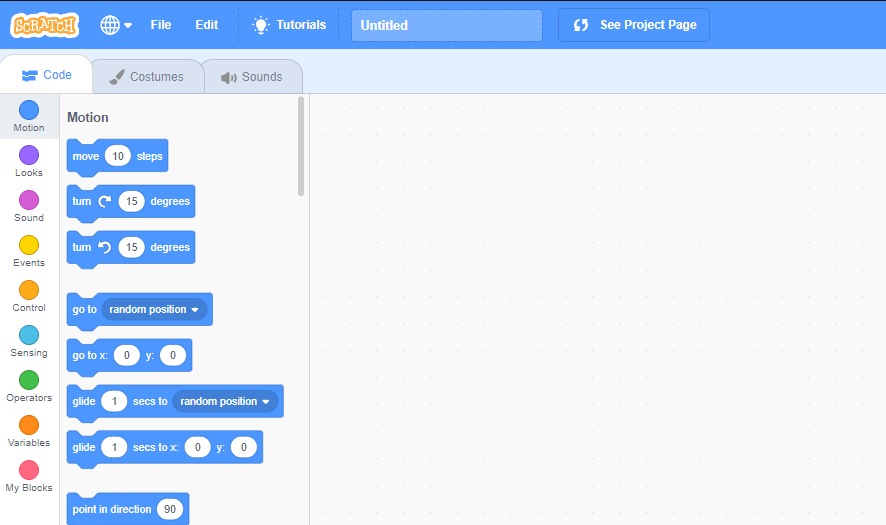Select the Operators category circle
This screenshot has width=886, height=525.
pyautogui.click(x=29, y=380)
